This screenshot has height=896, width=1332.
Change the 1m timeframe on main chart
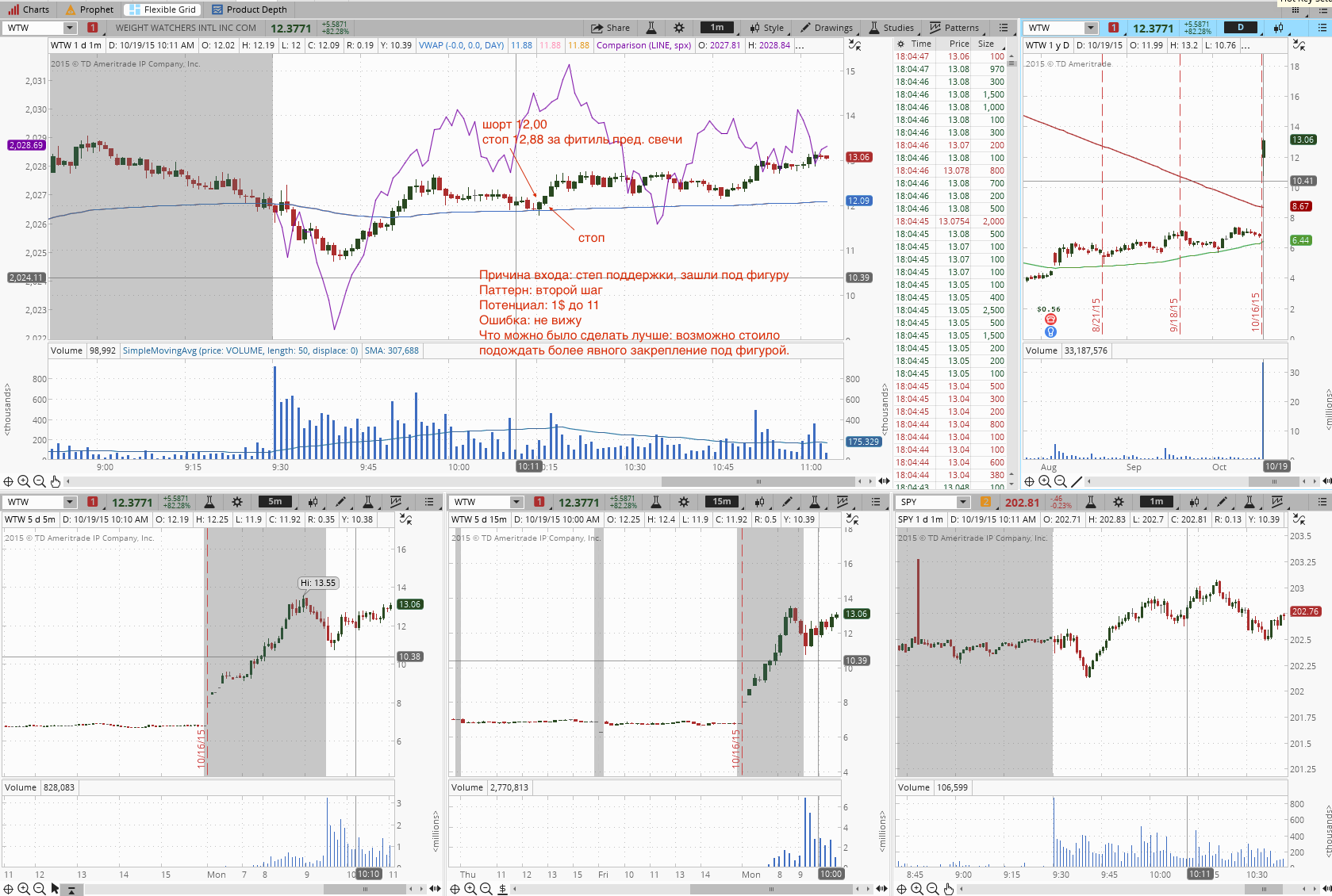[717, 28]
